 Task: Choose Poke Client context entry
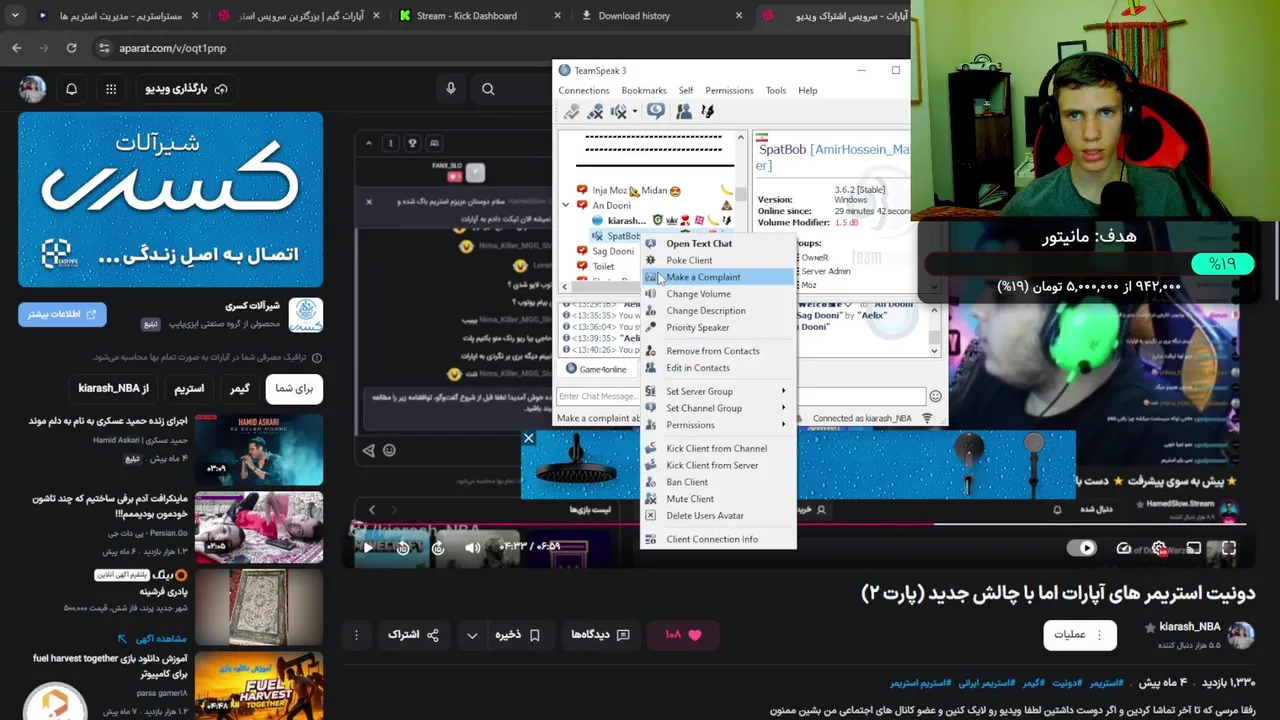pyautogui.click(x=718, y=260)
